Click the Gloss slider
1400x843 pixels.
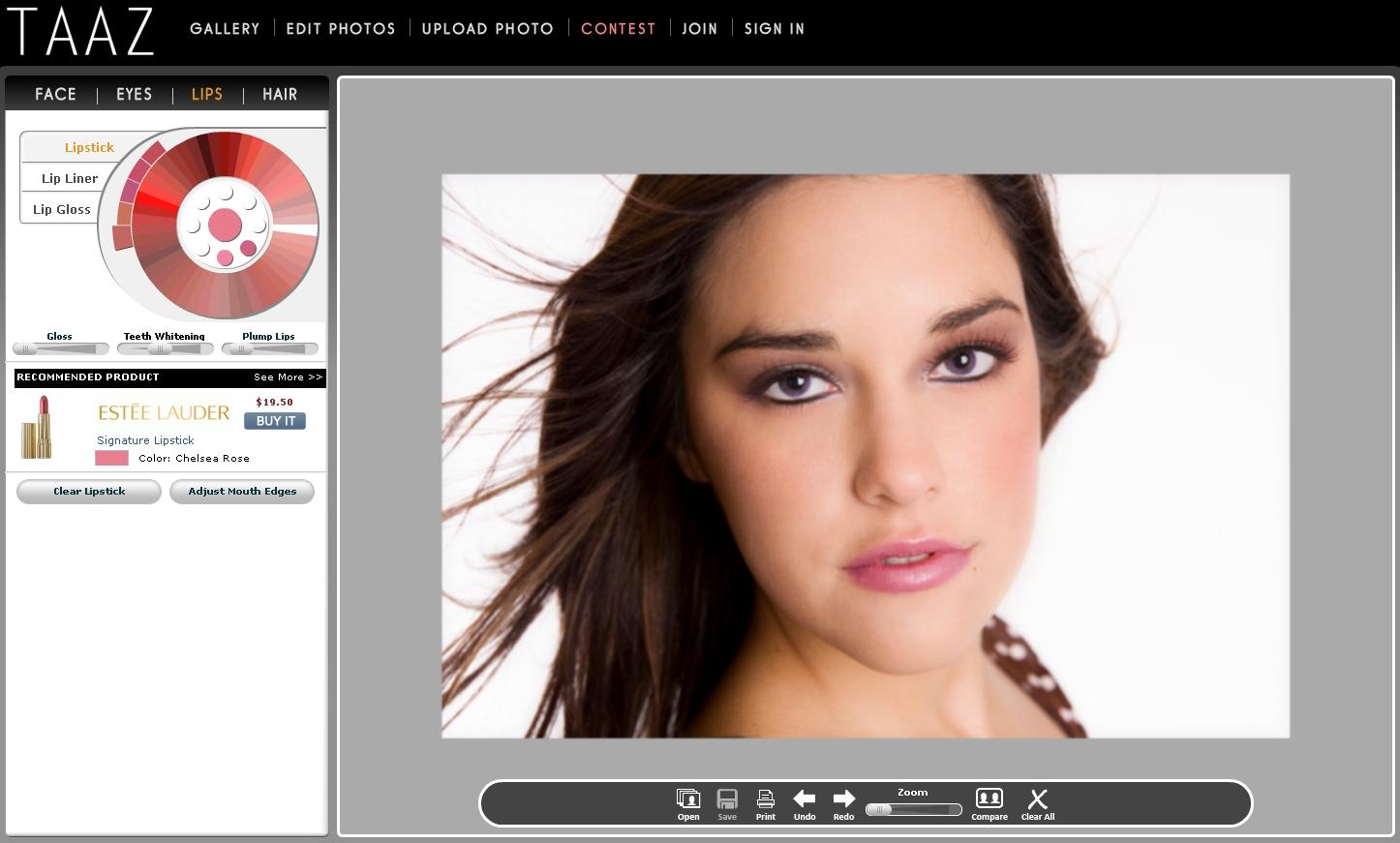click(x=60, y=348)
